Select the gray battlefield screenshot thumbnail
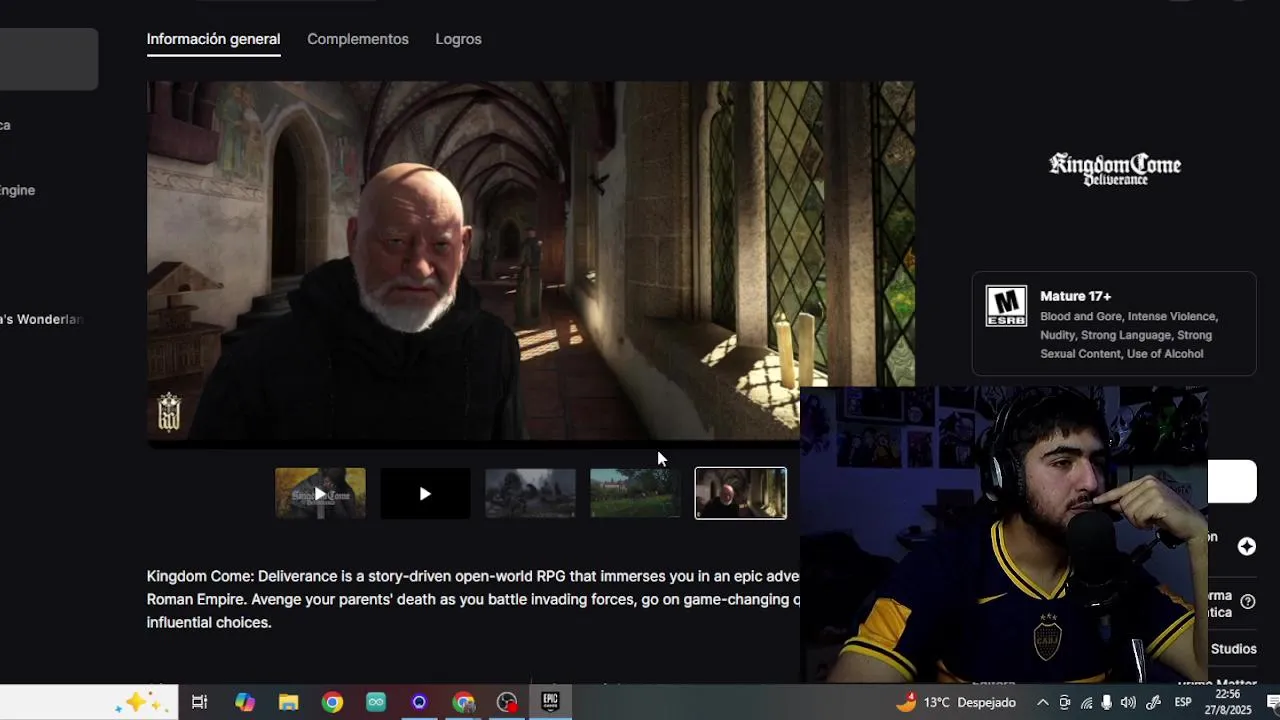This screenshot has width=1280, height=720. click(530, 493)
